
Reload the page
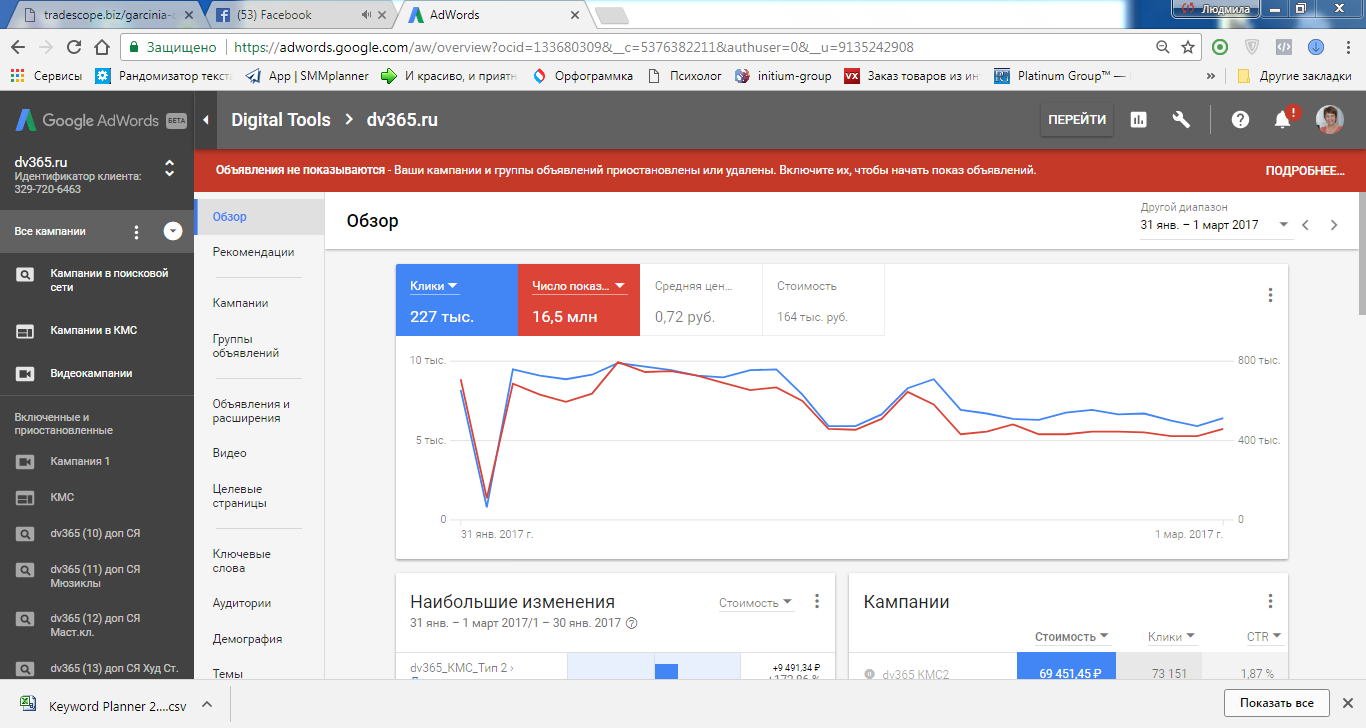[73, 47]
